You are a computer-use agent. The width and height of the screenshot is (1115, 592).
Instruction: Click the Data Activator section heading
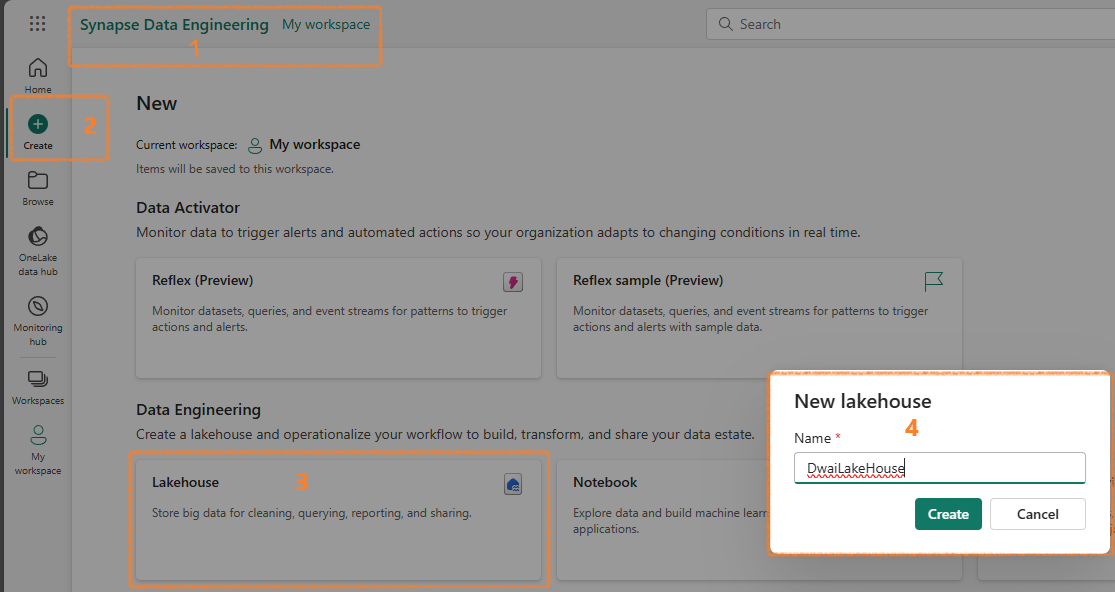[188, 208]
